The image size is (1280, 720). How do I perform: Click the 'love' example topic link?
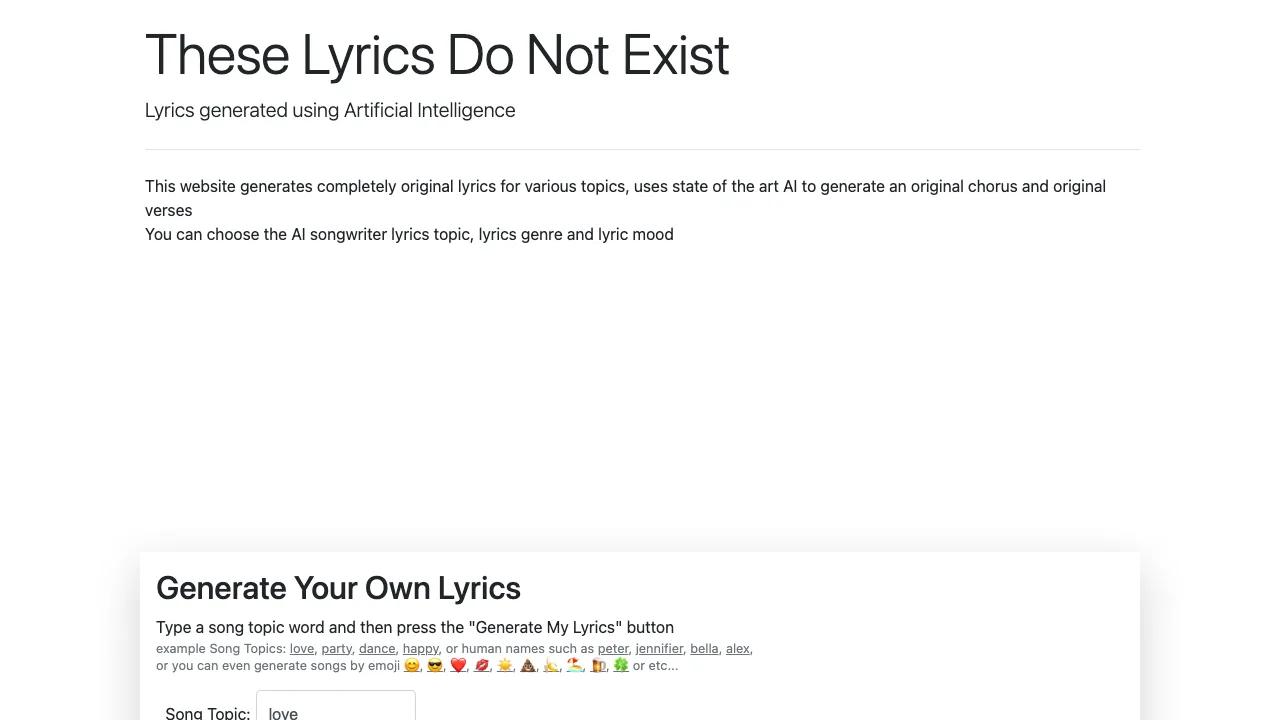[302, 648]
